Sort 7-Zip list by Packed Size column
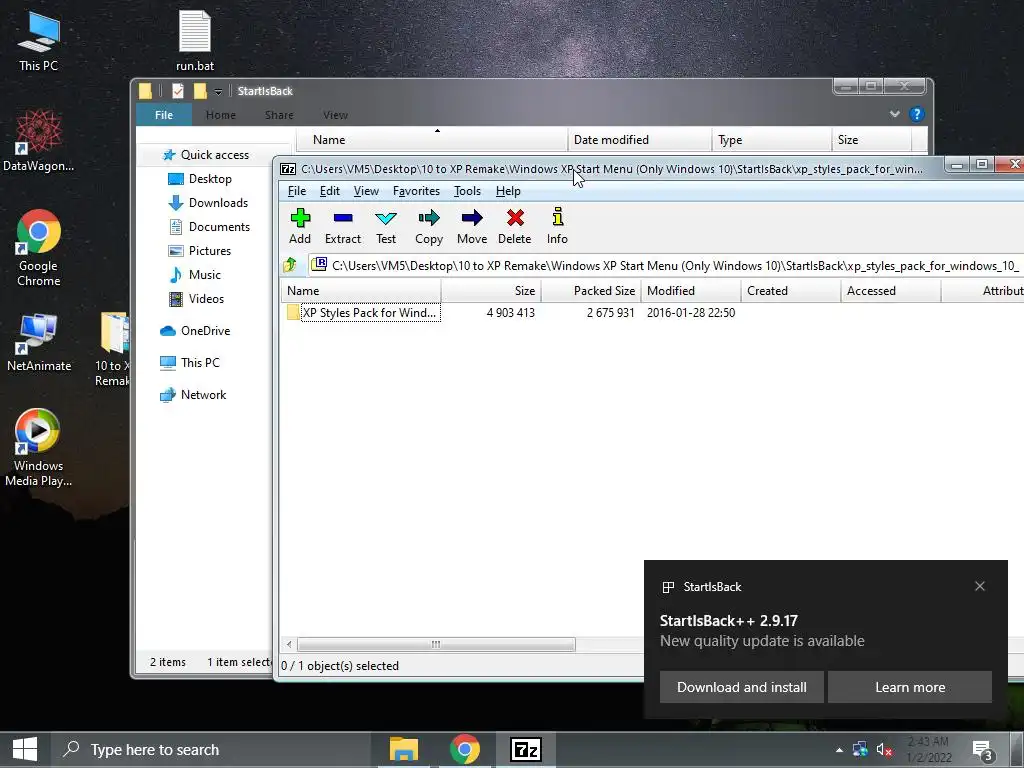Viewport: 1024px width, 768px height. click(591, 291)
